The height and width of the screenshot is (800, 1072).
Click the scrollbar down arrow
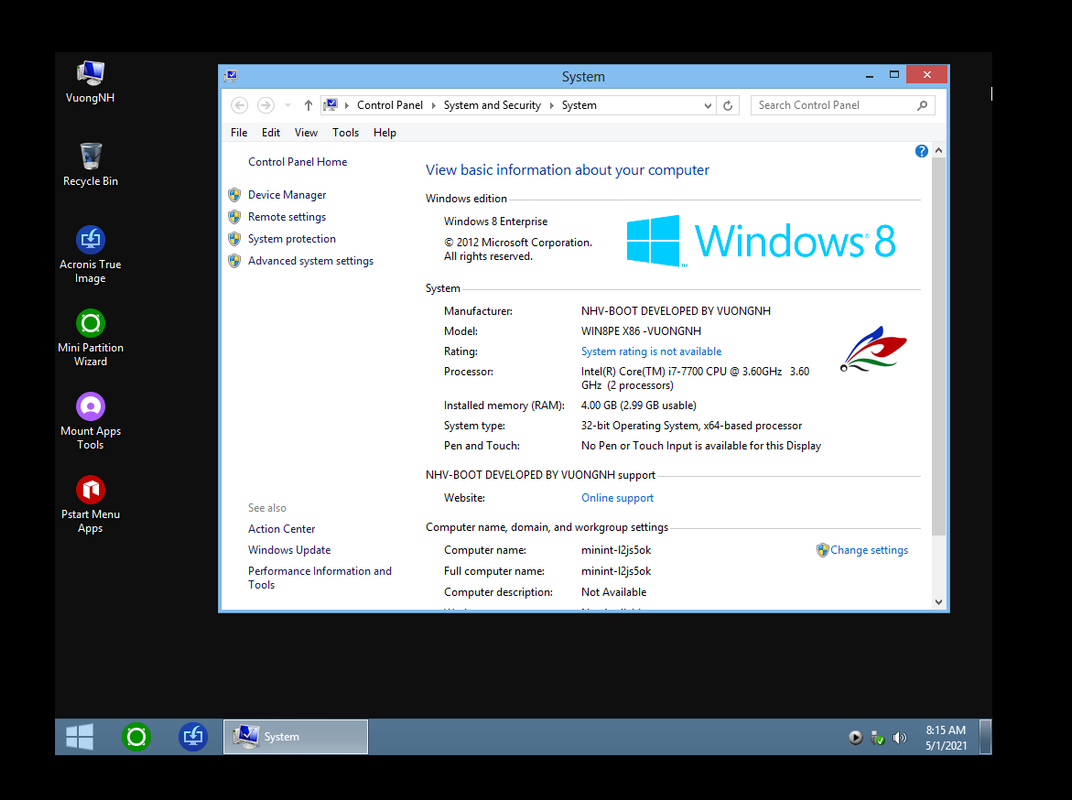point(939,602)
